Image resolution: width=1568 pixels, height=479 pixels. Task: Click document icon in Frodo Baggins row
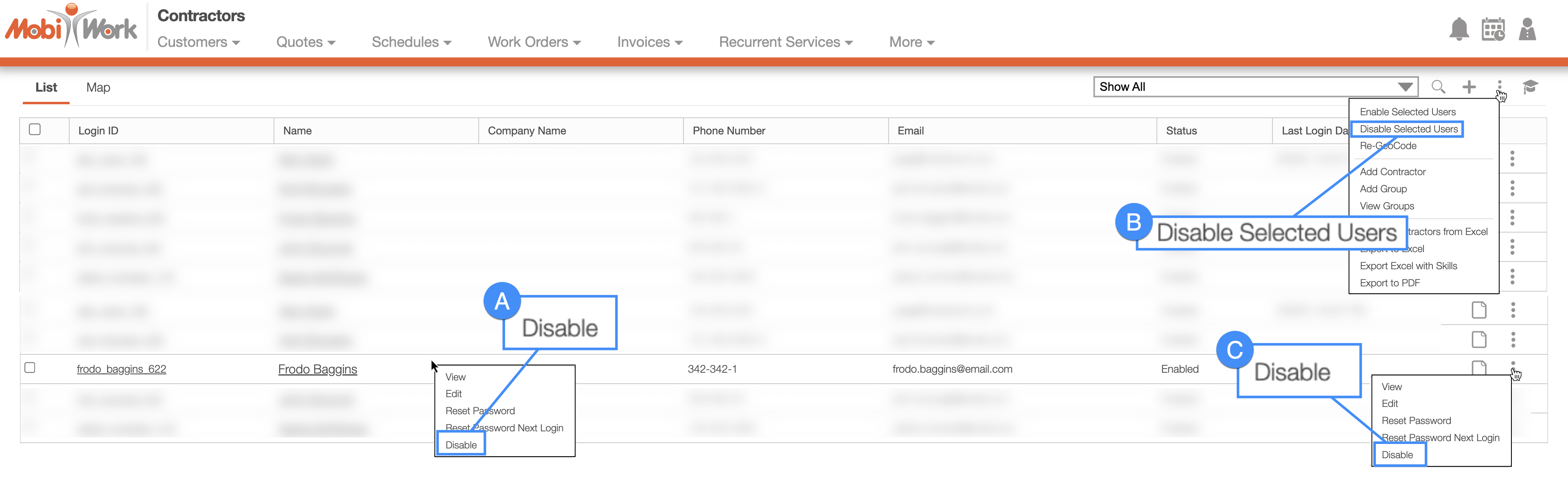(1478, 367)
